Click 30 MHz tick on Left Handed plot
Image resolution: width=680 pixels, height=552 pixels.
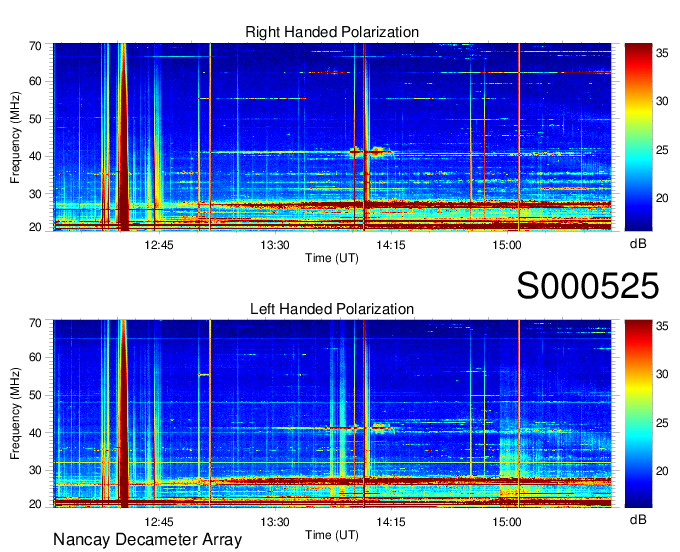point(35,470)
